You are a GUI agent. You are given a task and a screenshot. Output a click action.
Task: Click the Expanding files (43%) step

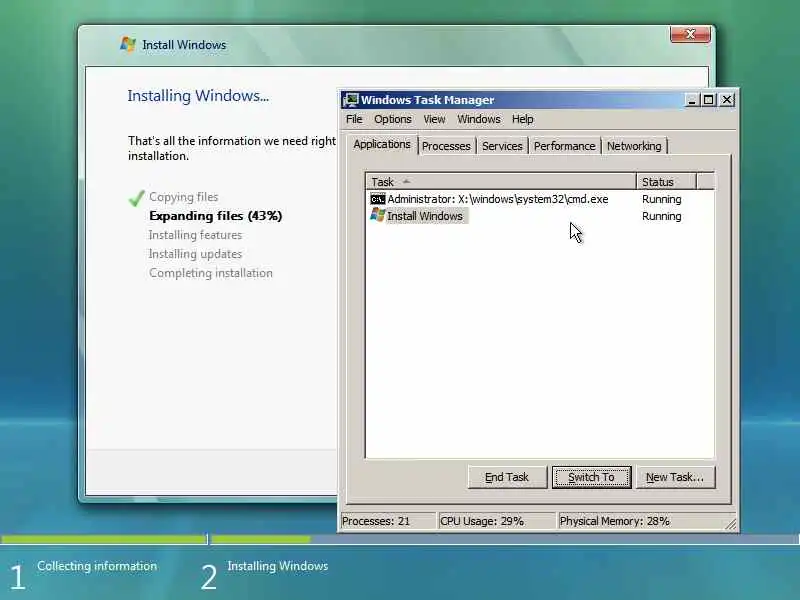coord(215,216)
